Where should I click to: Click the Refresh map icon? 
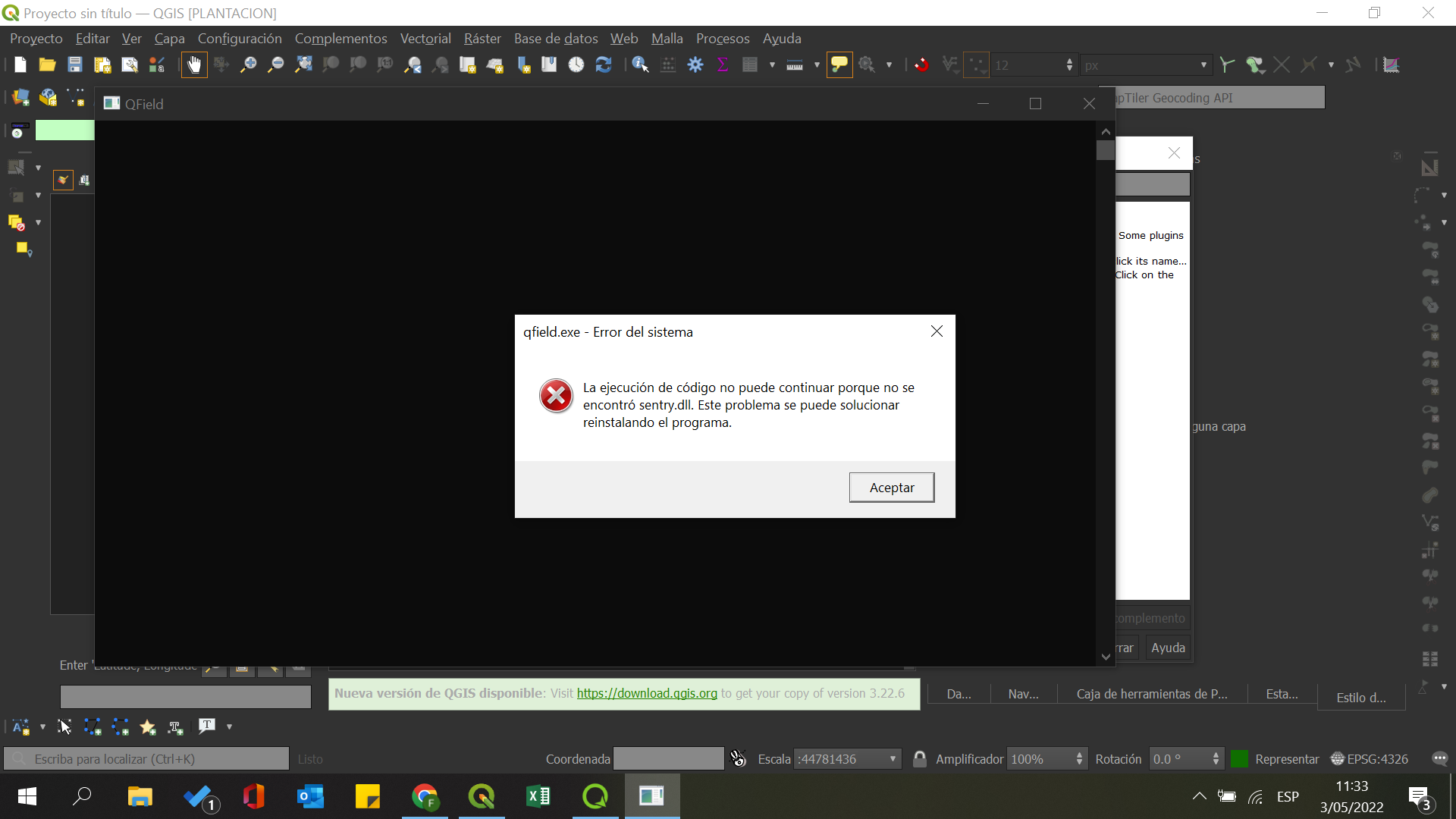tap(604, 64)
